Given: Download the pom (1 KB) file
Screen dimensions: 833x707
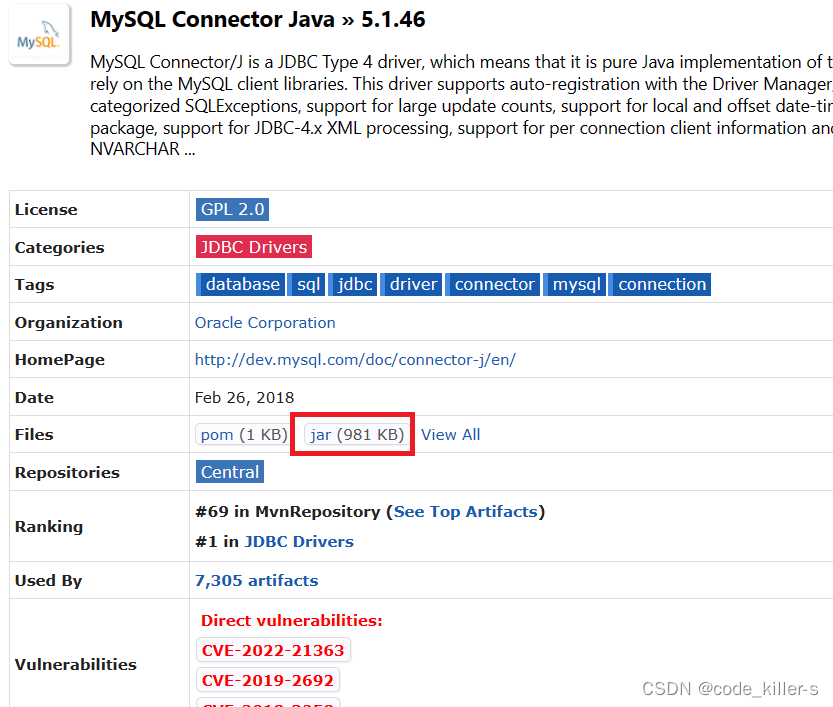Looking at the screenshot, I should click(x=242, y=434).
